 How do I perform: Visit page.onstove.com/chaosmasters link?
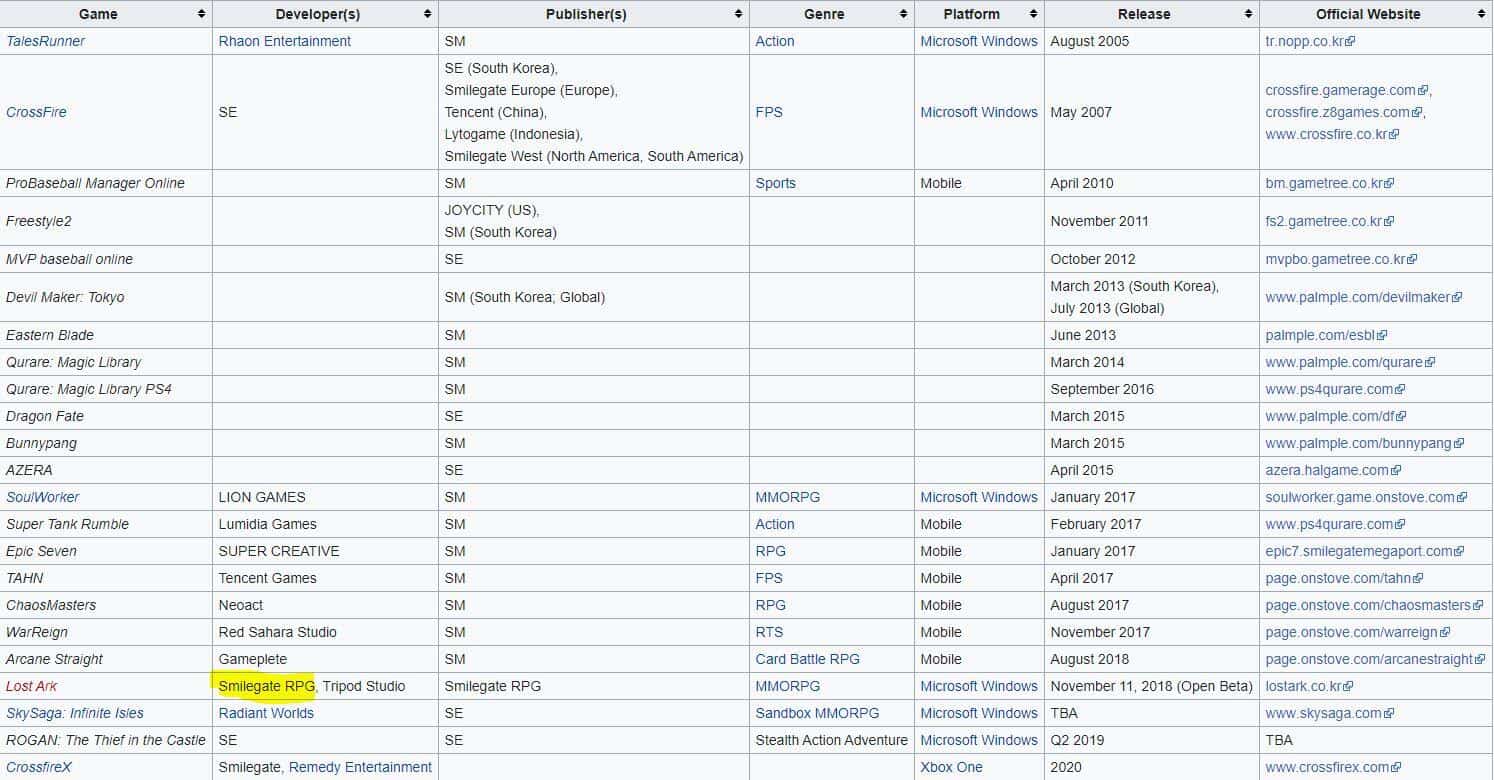[x=1375, y=605]
